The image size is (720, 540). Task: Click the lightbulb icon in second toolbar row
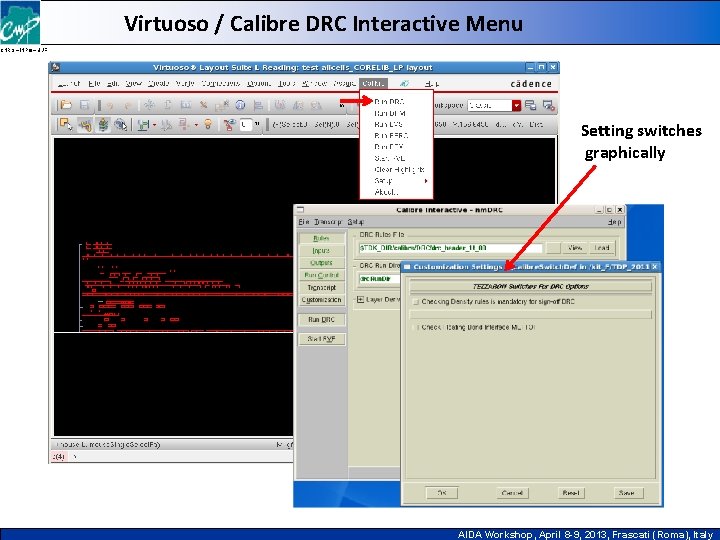[208, 124]
